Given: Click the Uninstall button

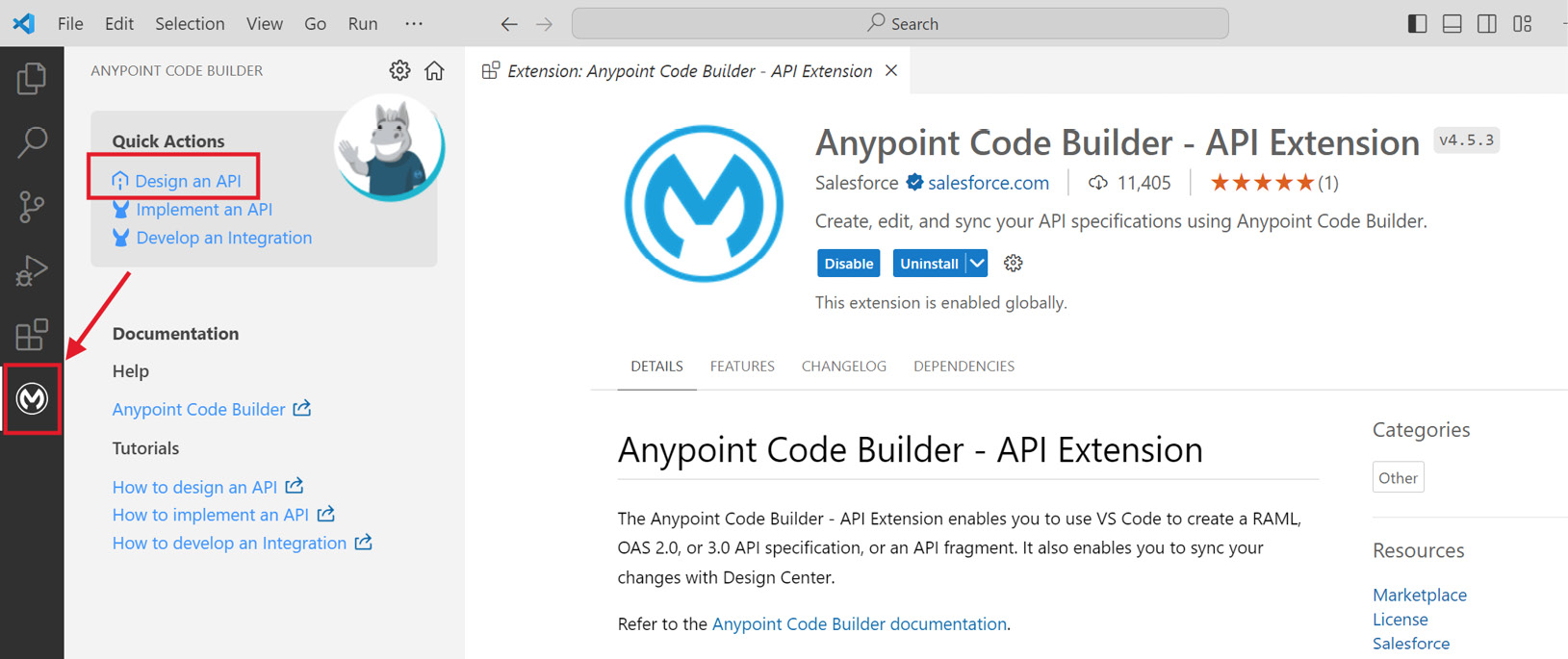Looking at the screenshot, I should pos(929,263).
